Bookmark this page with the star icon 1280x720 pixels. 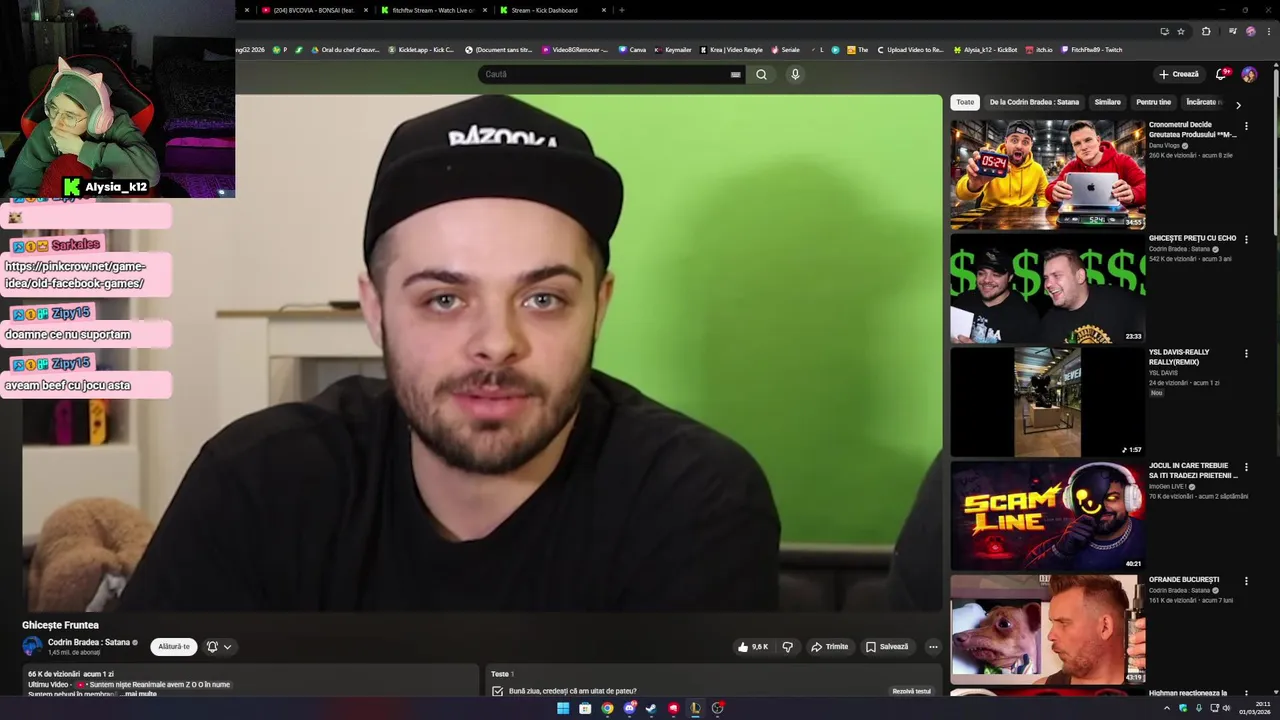click(1181, 31)
